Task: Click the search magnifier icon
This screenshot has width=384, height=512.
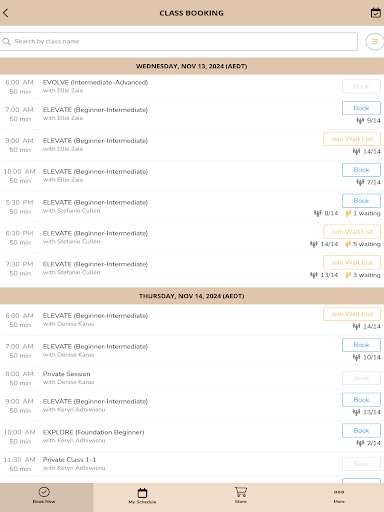Action: [6, 41]
